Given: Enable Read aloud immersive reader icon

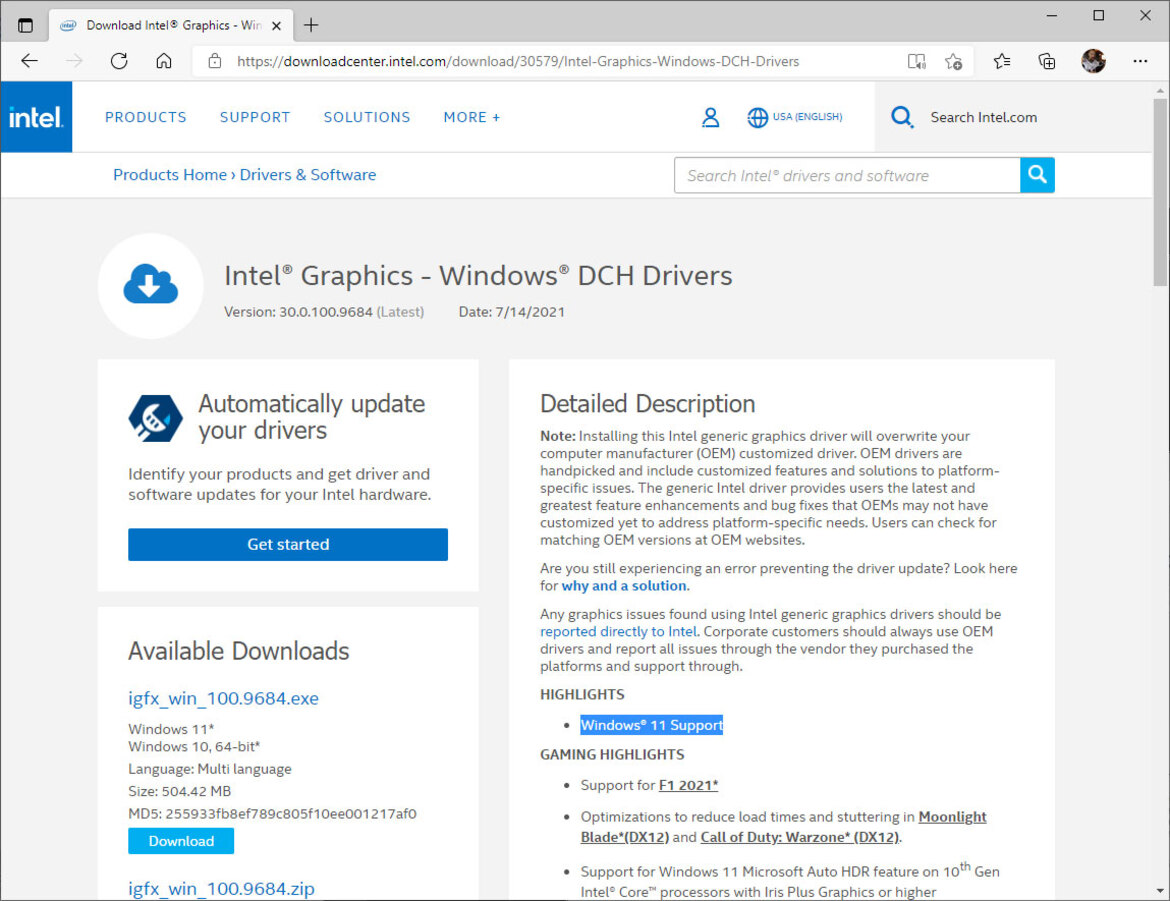Looking at the screenshot, I should (x=916, y=61).
